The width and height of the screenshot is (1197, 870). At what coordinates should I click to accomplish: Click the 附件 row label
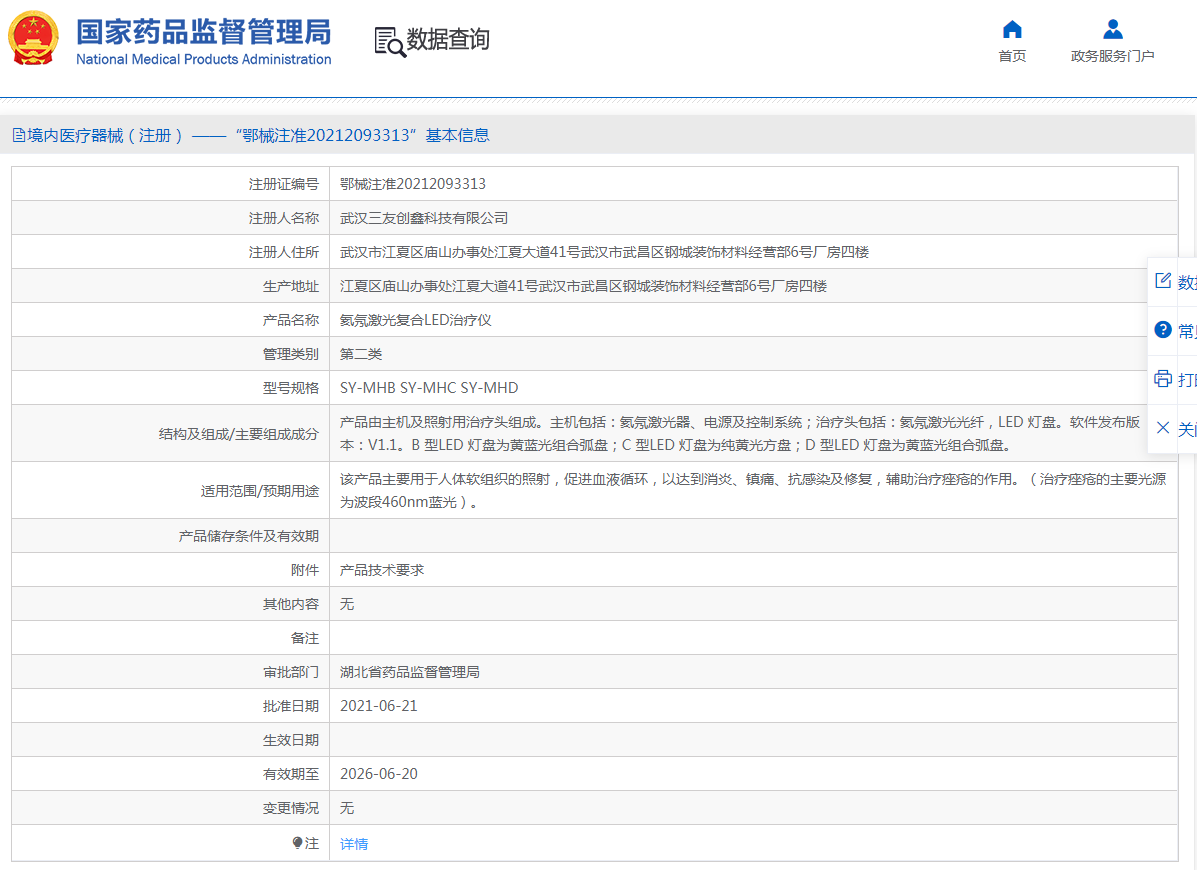tap(305, 570)
